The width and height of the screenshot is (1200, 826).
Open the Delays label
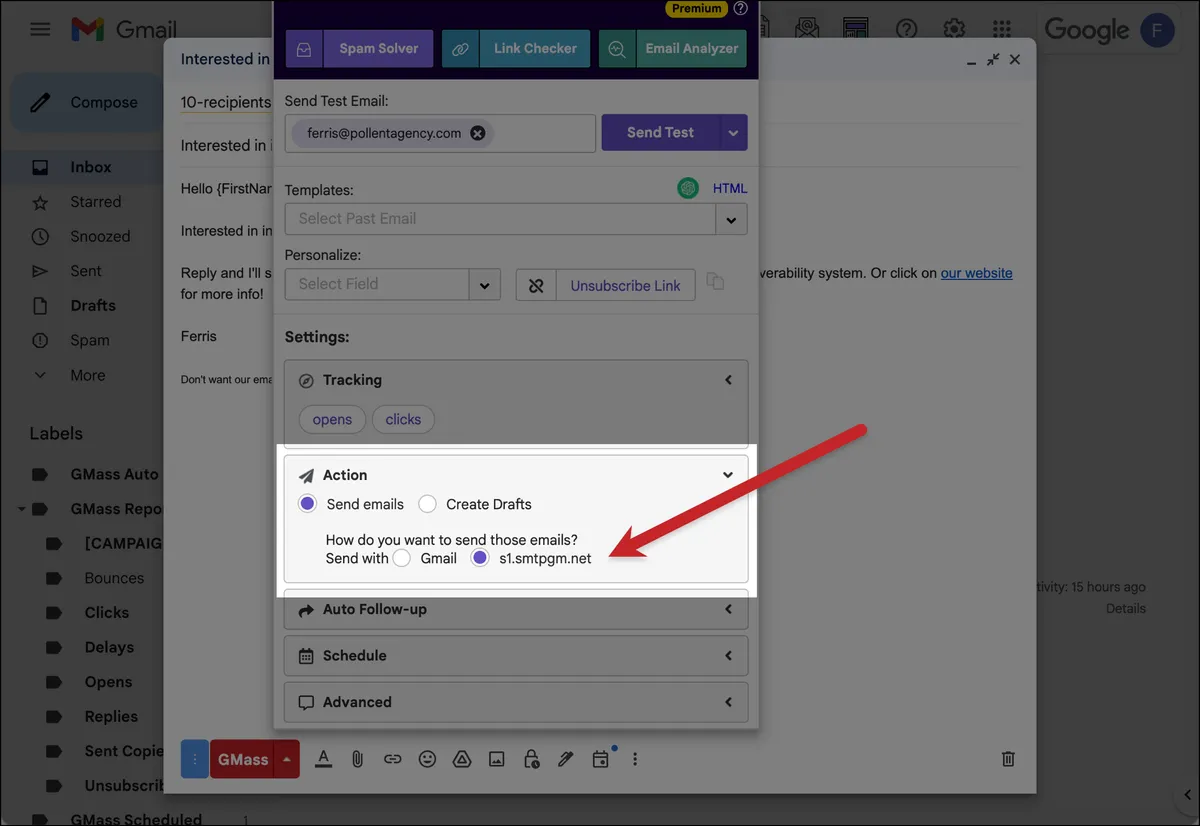click(x=109, y=647)
